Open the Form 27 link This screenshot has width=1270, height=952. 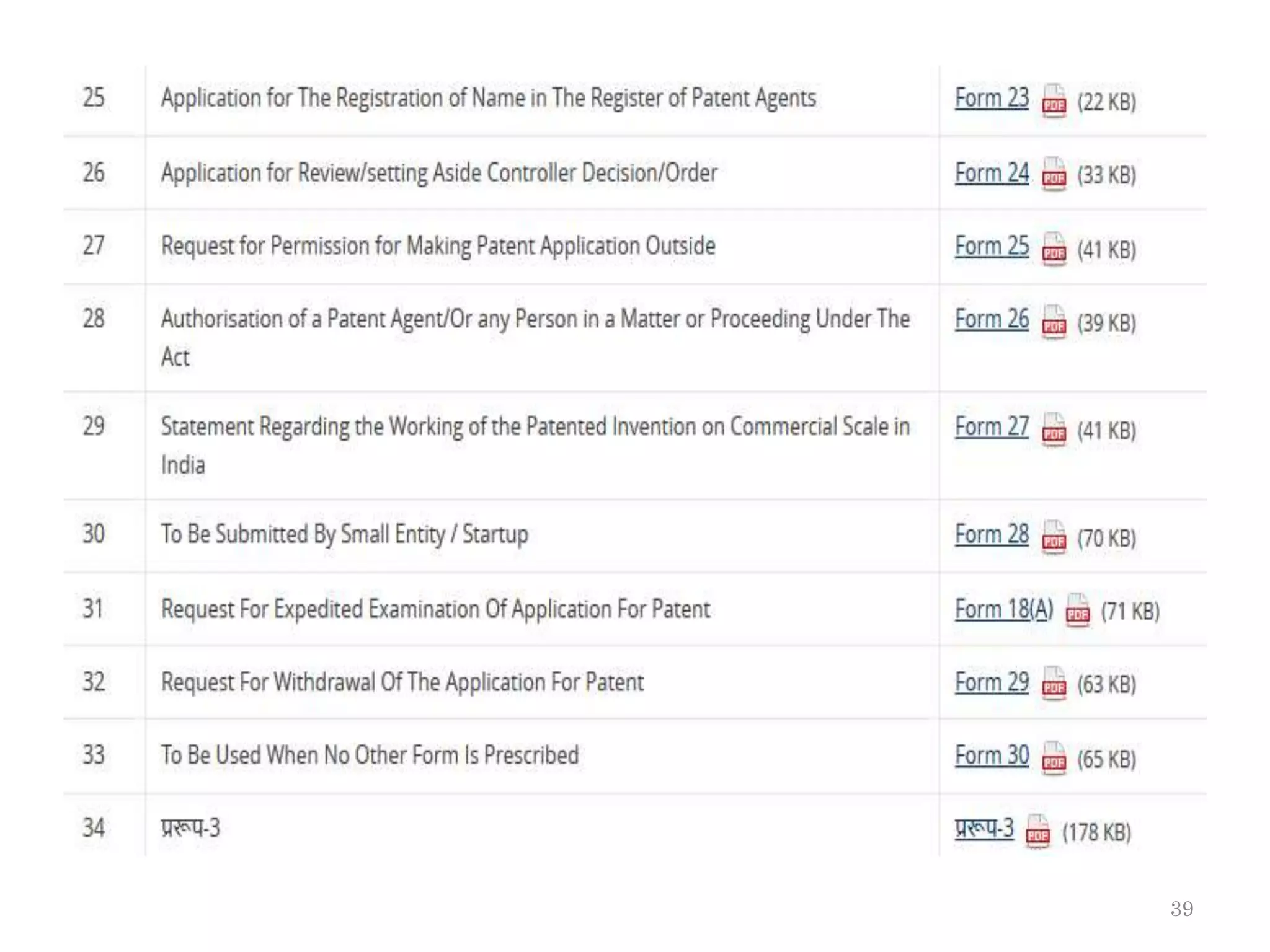[992, 427]
